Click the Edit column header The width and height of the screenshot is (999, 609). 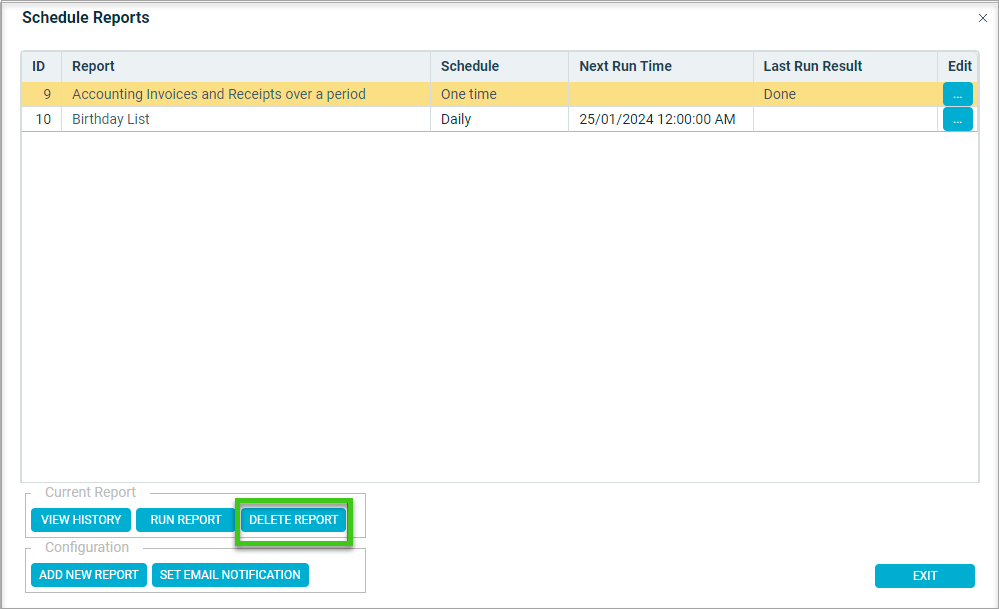[958, 66]
